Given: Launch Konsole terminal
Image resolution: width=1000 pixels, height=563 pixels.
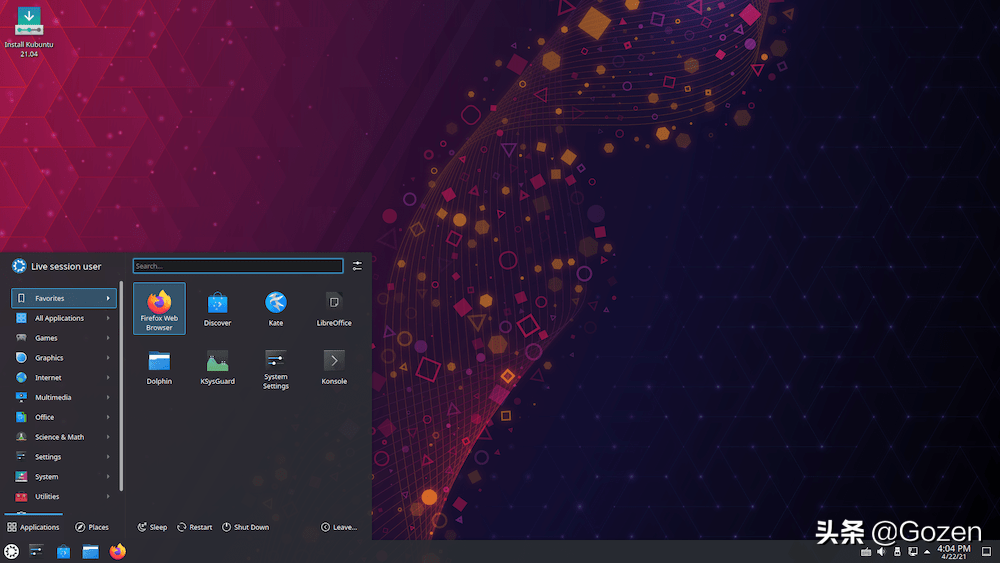Looking at the screenshot, I should coord(334,367).
